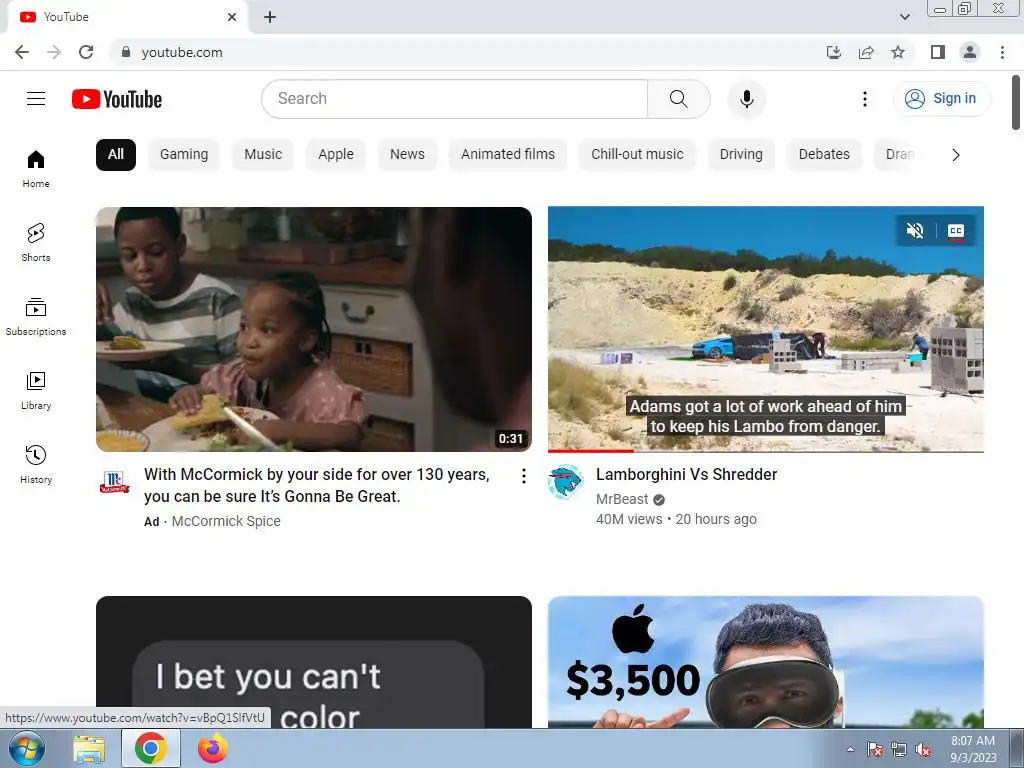The width and height of the screenshot is (1024, 768).
Task: Click the Sign in button
Action: click(942, 99)
